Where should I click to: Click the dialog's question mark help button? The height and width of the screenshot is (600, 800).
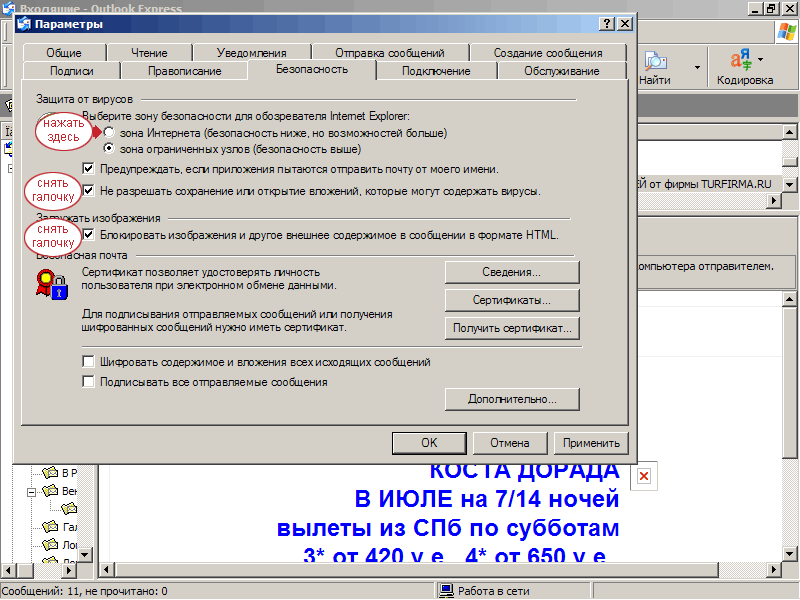(607, 24)
